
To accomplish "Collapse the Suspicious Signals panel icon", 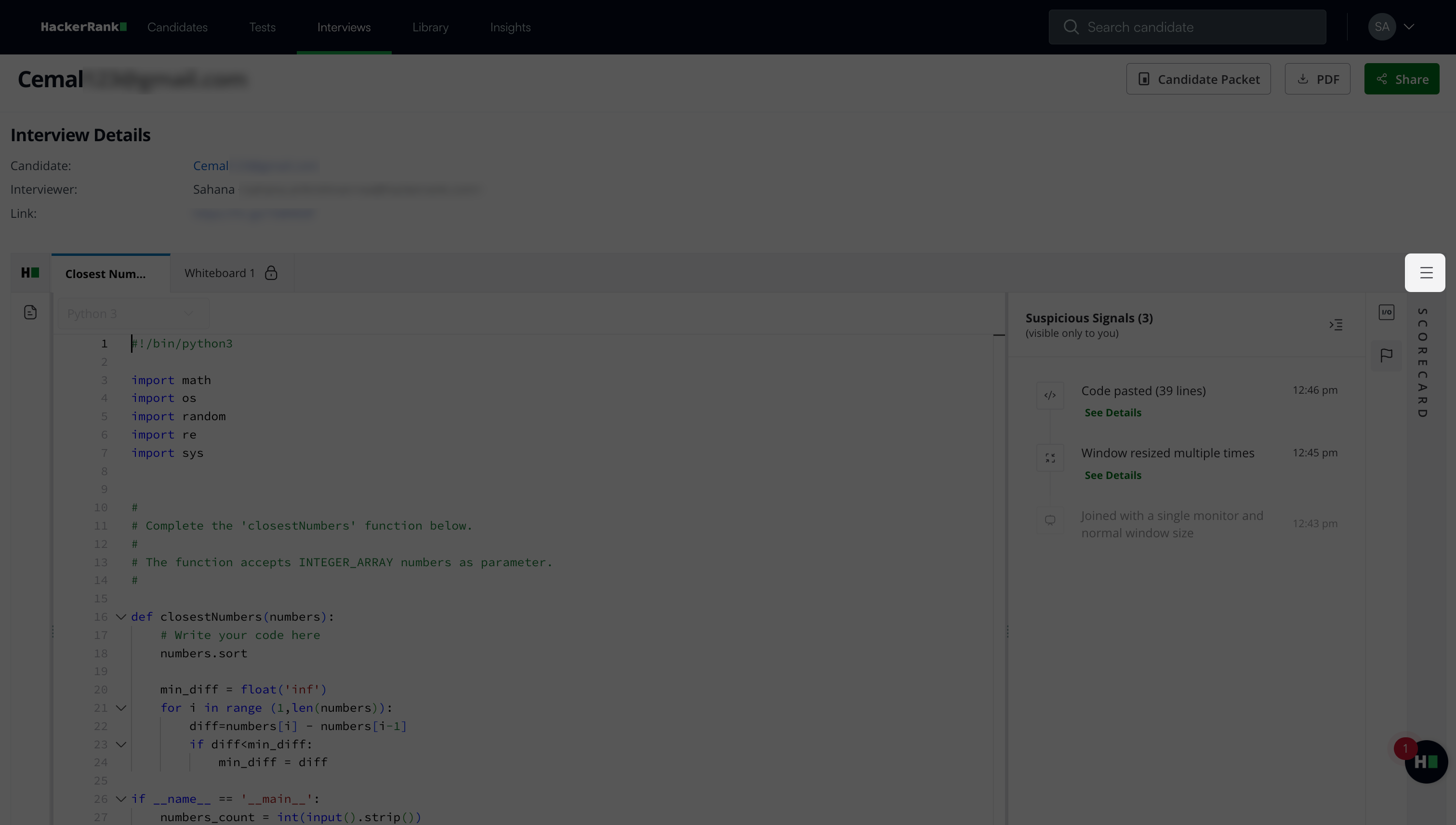I will [x=1336, y=325].
